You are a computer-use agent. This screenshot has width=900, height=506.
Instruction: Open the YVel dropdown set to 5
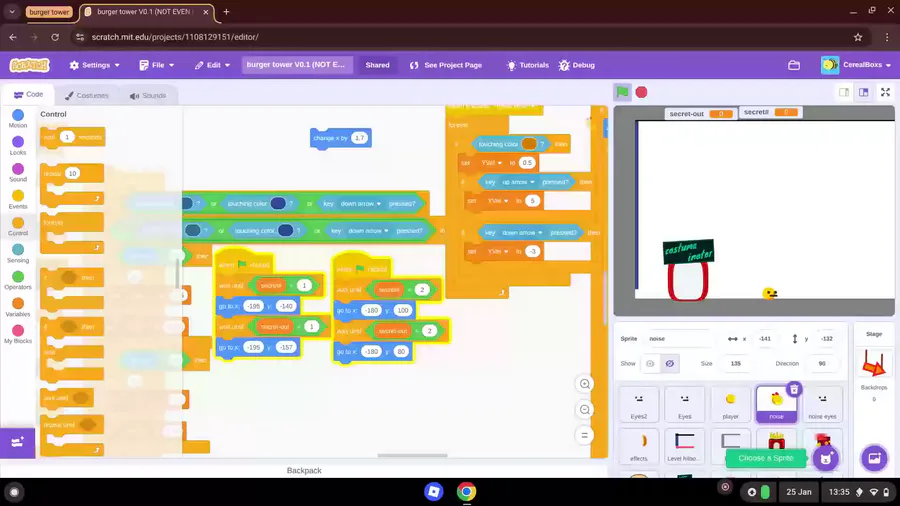(x=497, y=201)
